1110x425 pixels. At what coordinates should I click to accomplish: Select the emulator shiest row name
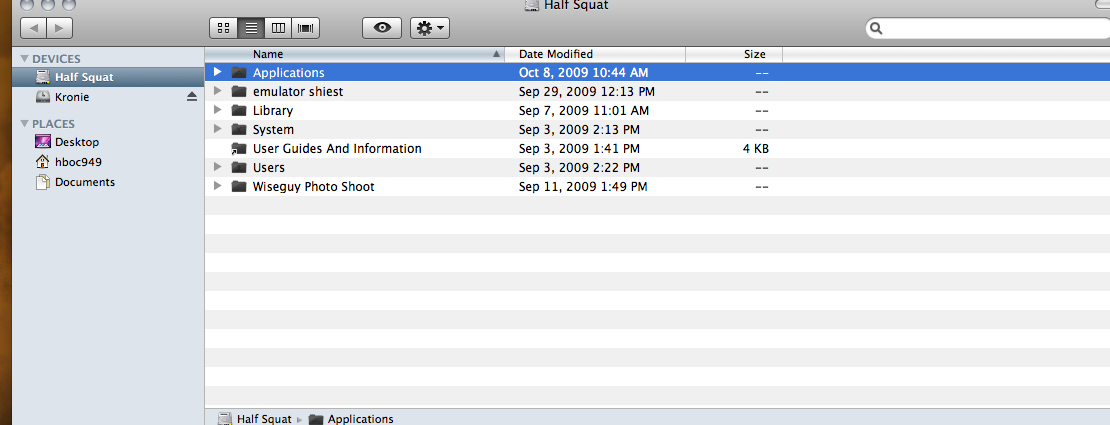(298, 91)
